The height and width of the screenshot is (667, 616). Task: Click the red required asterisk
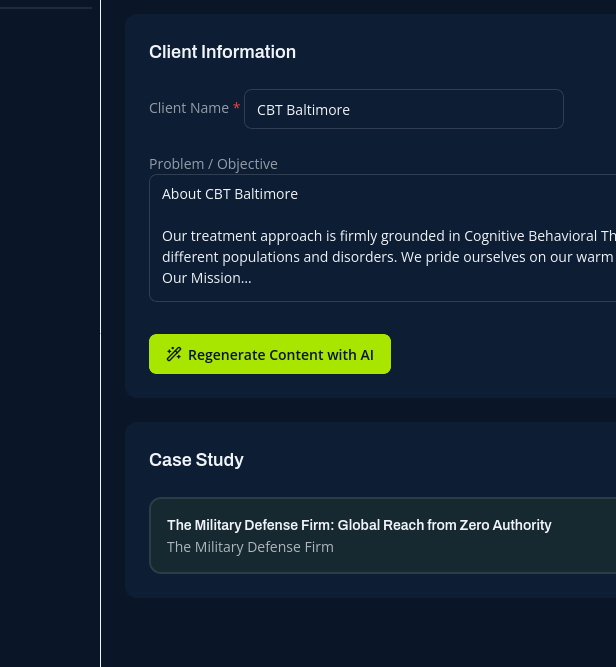coord(237,107)
